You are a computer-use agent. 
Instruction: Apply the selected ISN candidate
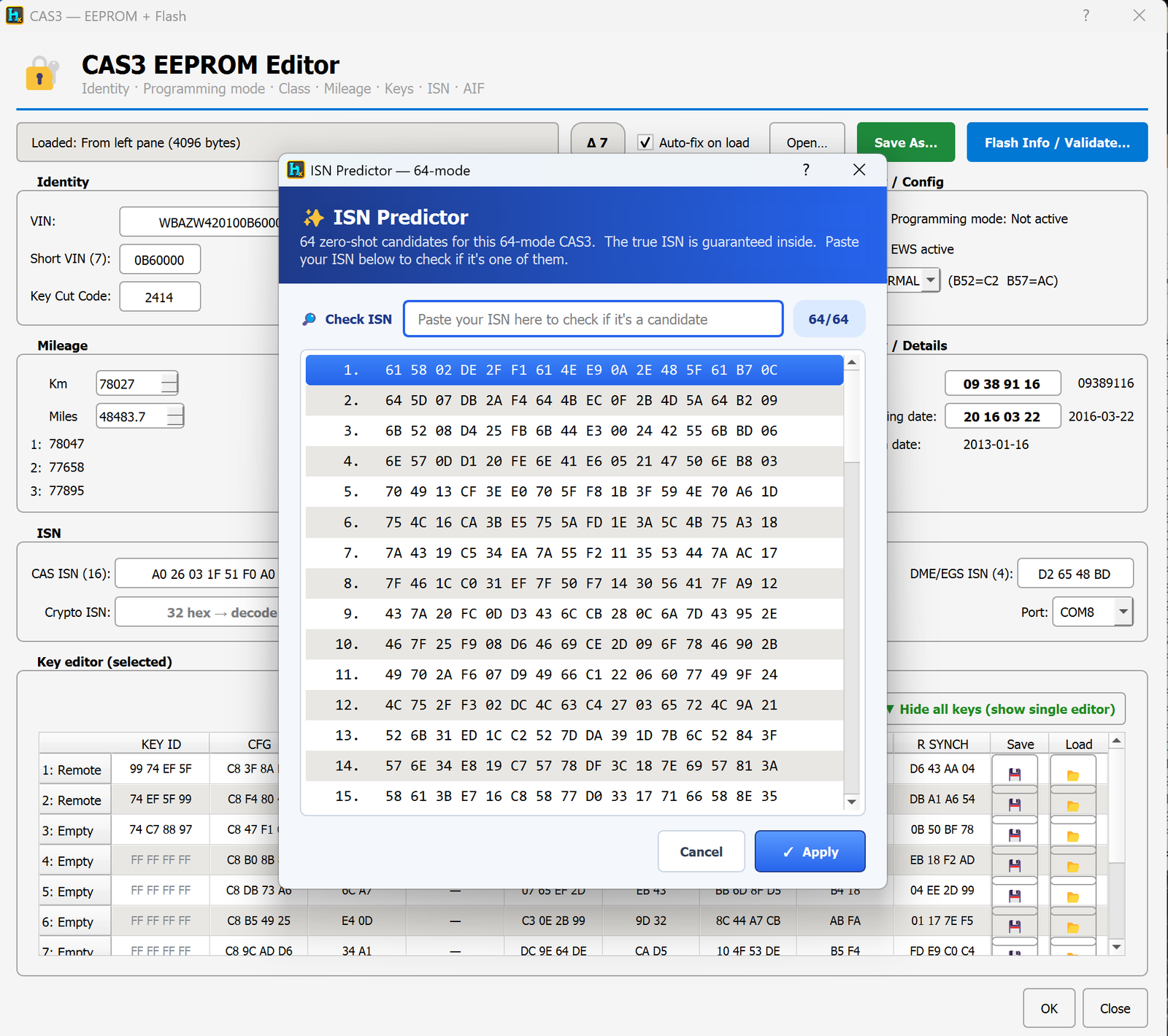click(x=810, y=851)
